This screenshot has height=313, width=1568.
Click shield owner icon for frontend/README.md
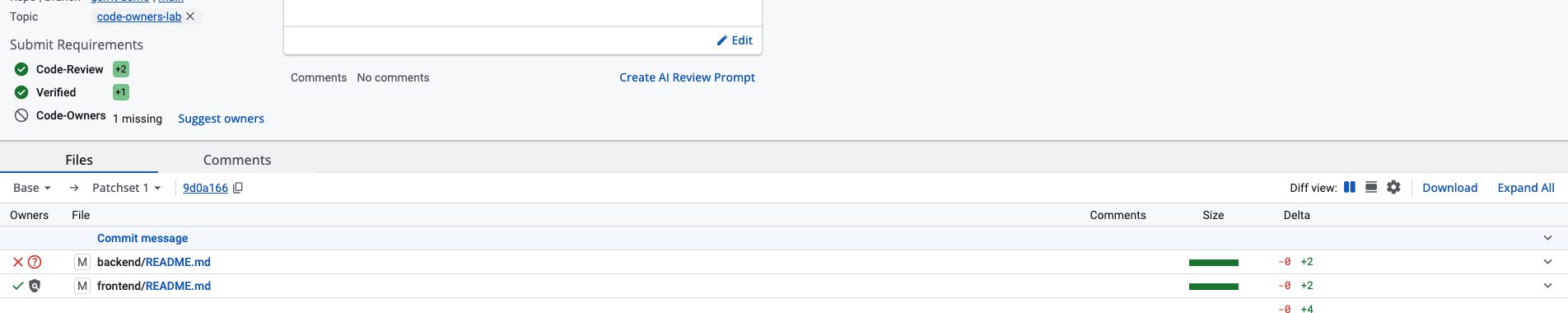coord(35,286)
